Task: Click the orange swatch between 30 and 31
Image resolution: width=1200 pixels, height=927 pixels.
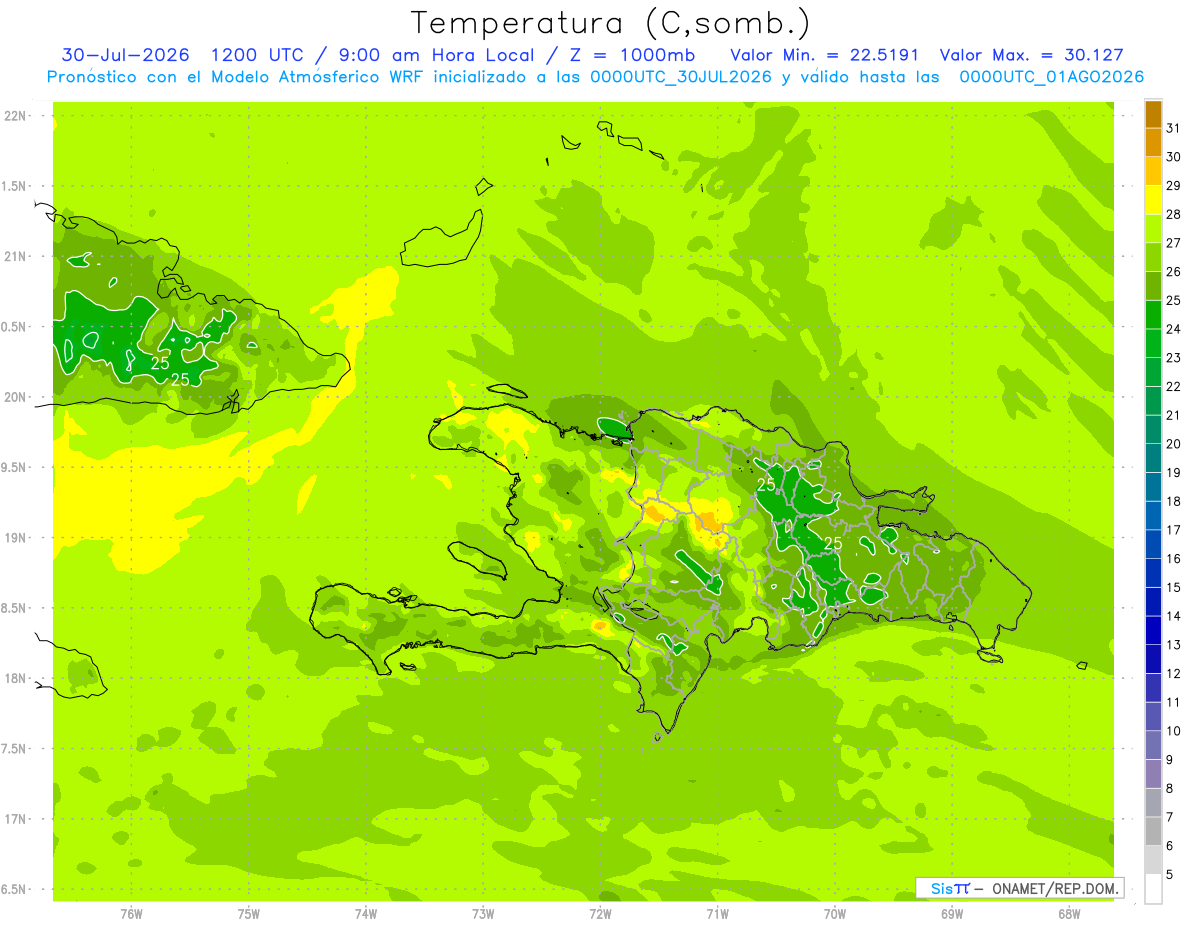Action: pos(1153,142)
